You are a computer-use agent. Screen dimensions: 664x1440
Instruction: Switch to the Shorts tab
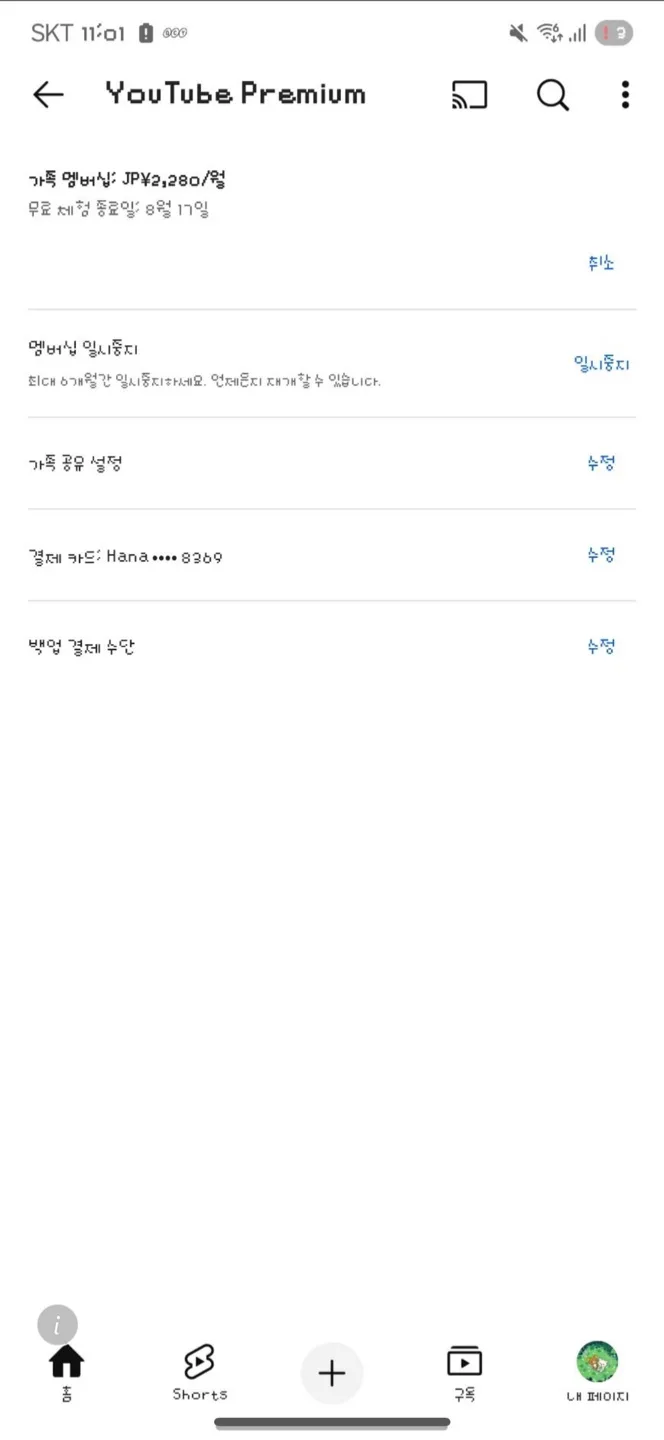tap(199, 1374)
